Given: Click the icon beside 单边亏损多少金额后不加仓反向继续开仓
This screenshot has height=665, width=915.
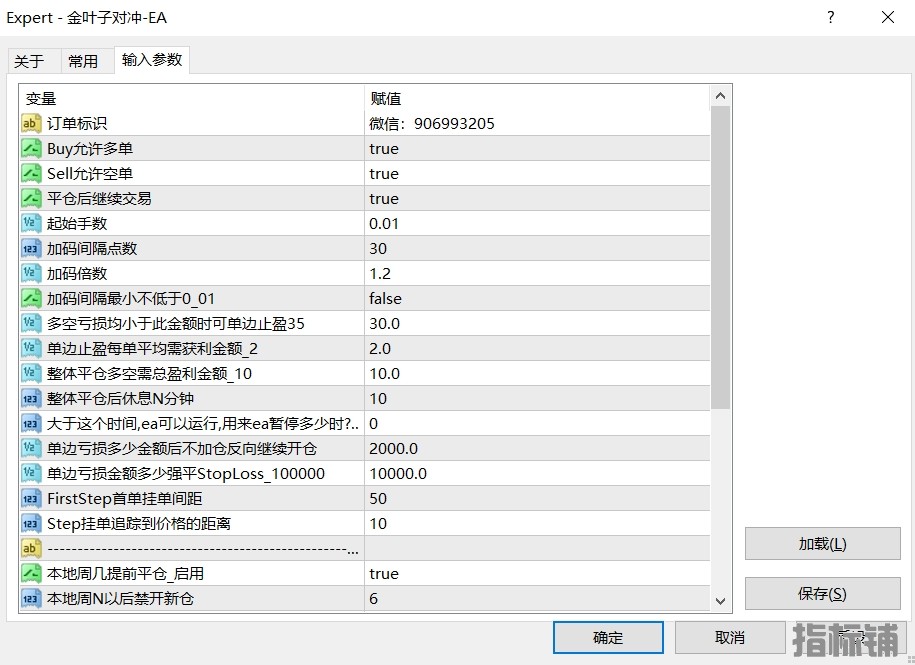Looking at the screenshot, I should [x=31, y=449].
